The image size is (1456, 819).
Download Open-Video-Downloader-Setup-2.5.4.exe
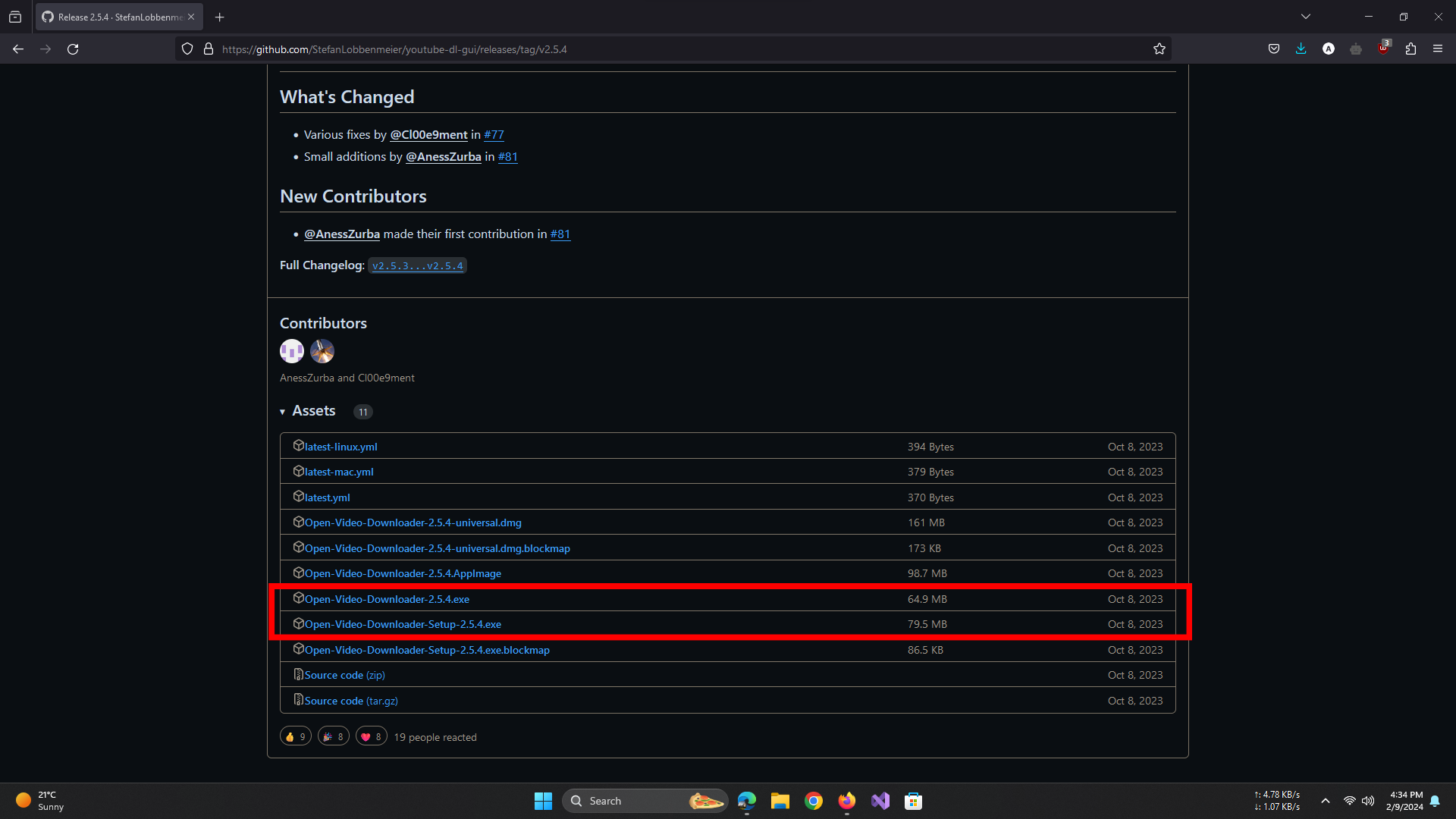[403, 624]
